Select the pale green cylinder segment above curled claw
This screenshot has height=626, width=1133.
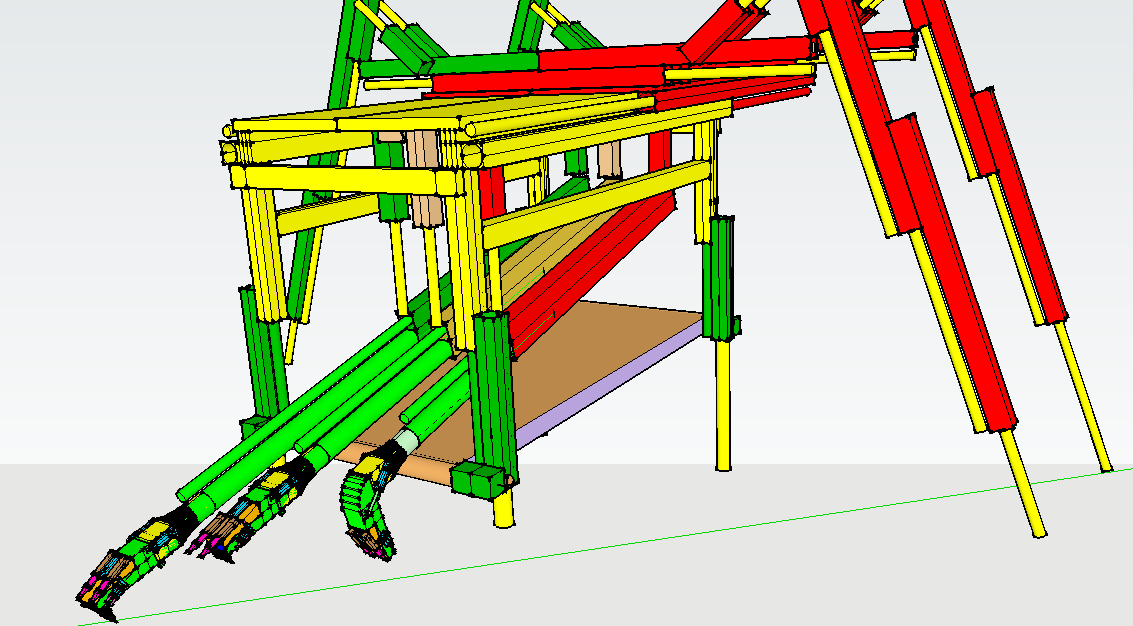pyautogui.click(x=407, y=442)
